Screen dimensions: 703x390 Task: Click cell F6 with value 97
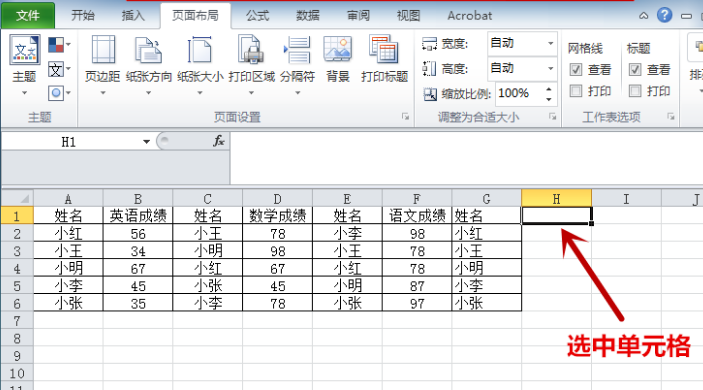click(x=417, y=303)
